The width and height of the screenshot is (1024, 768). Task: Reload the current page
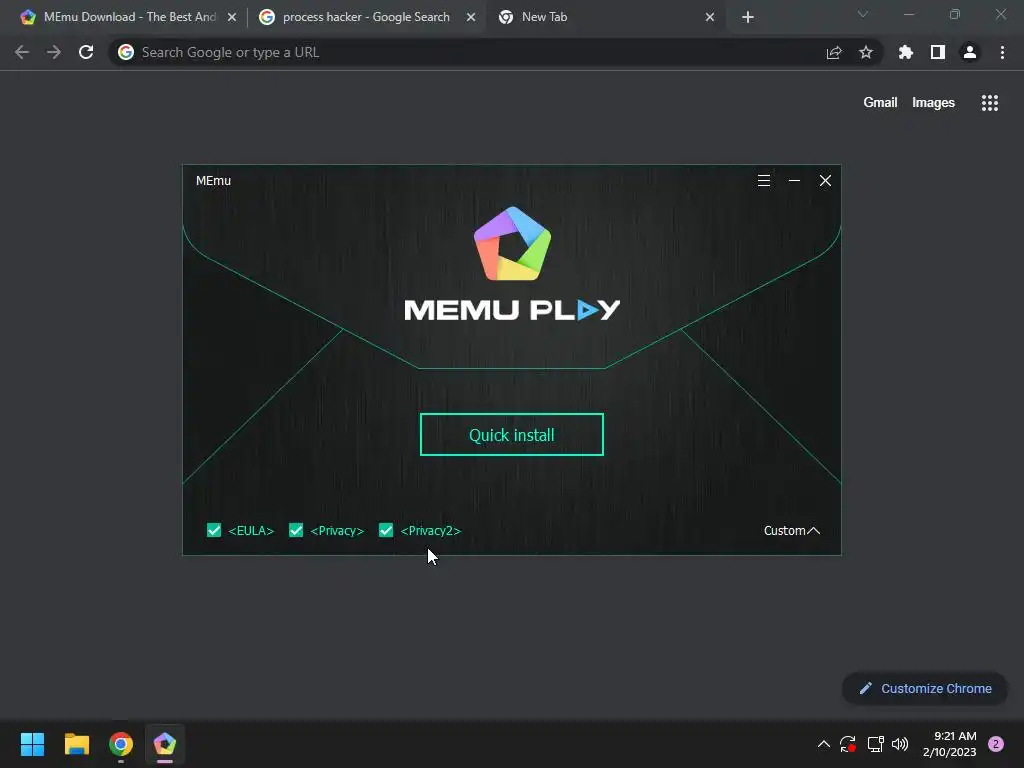pos(86,52)
